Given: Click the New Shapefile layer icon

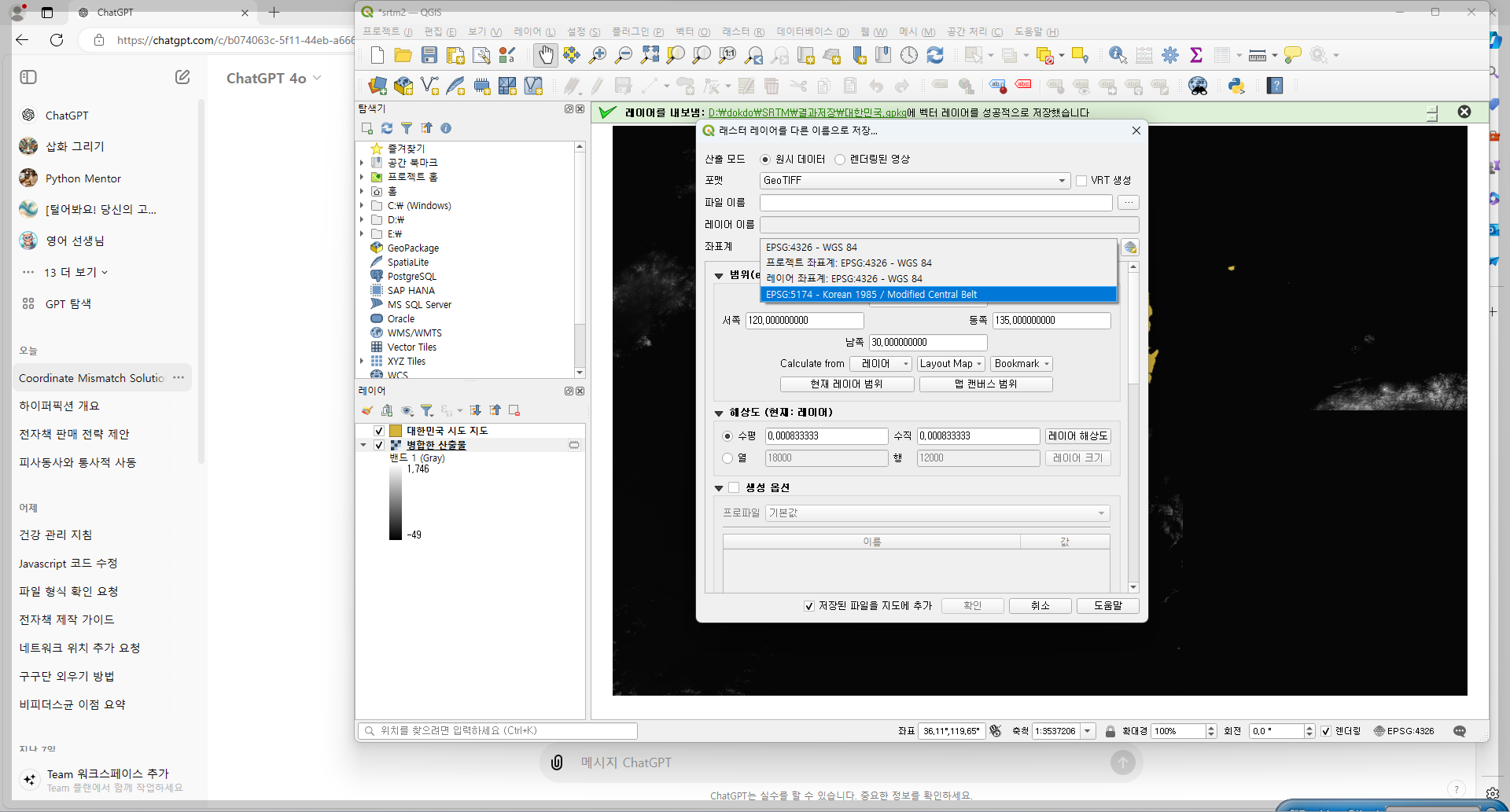Looking at the screenshot, I should (x=429, y=86).
